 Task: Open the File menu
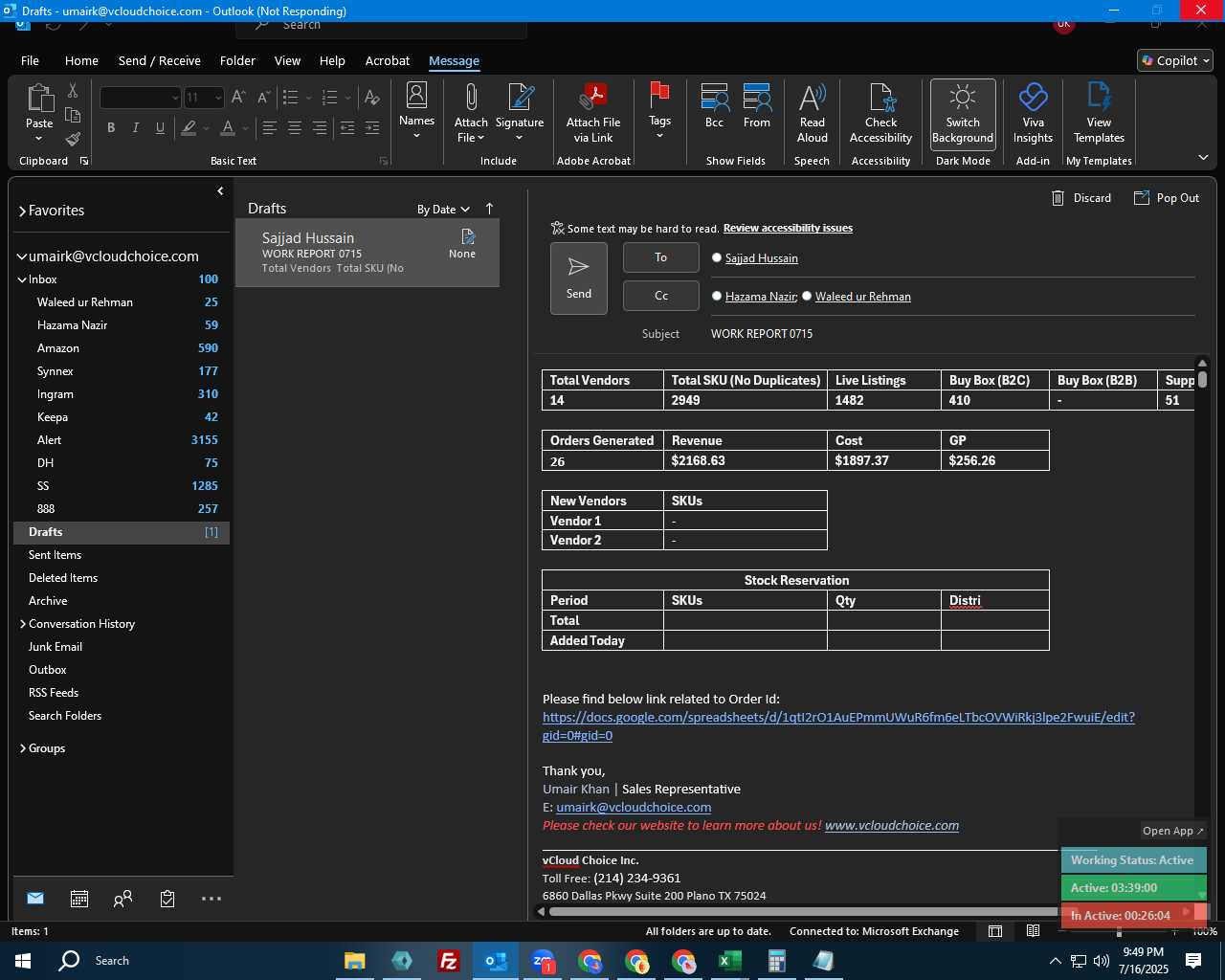coord(30,60)
